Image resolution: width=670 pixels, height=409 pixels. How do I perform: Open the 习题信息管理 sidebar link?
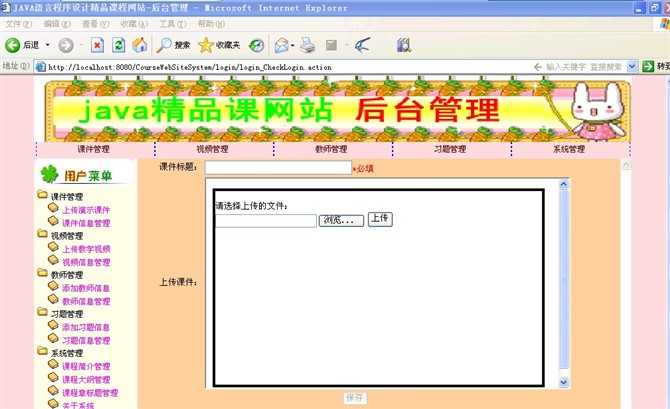coord(86,341)
